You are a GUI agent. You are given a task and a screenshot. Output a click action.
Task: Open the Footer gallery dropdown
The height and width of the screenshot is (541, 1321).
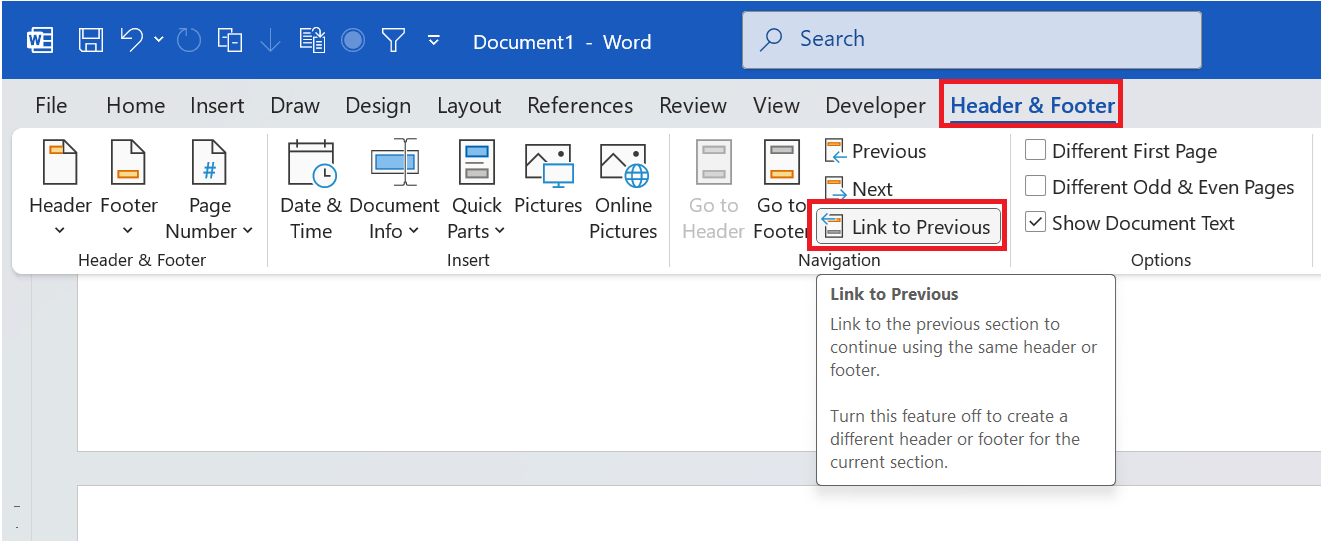click(x=129, y=190)
